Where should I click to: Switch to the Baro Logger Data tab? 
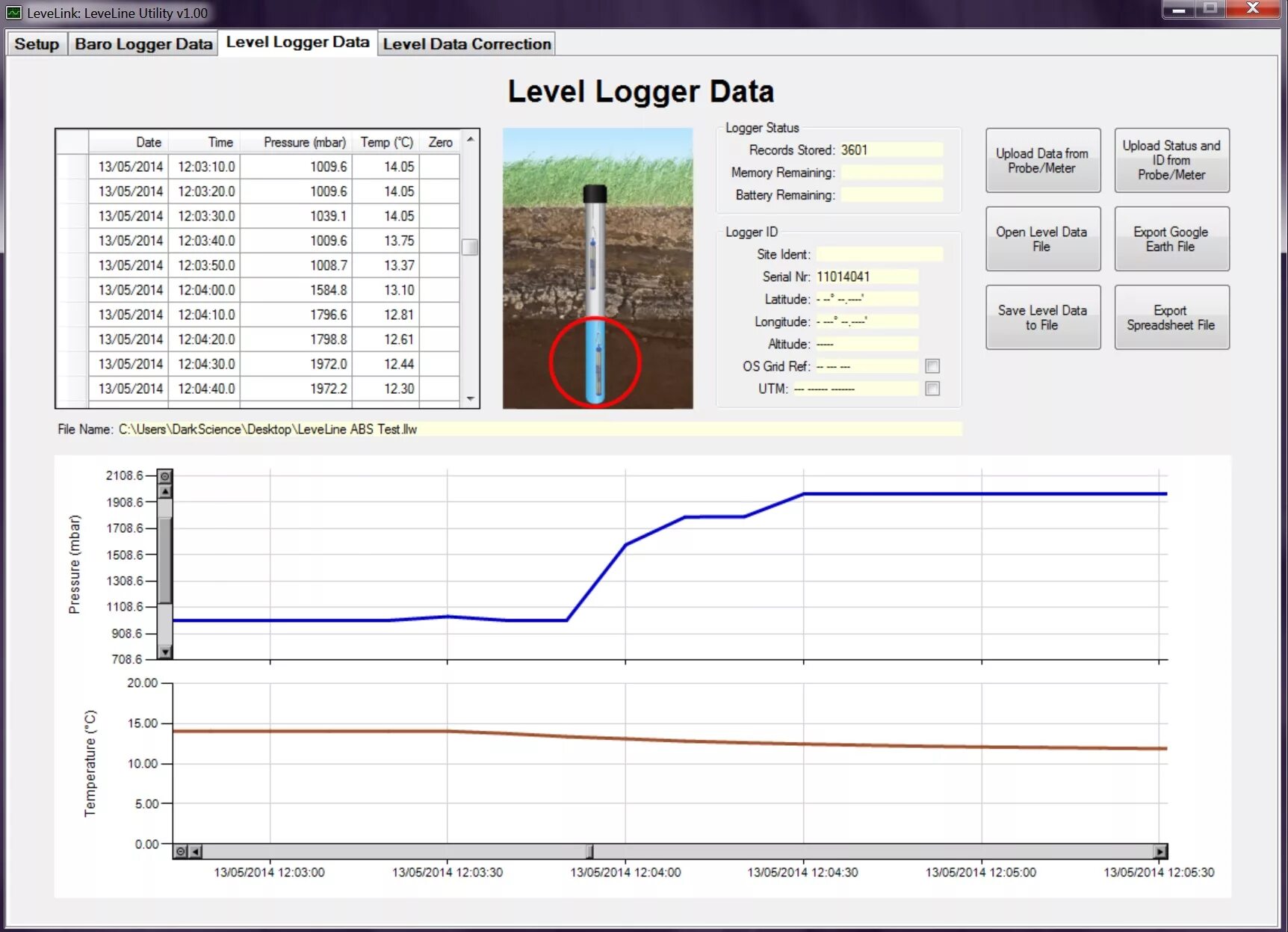[x=143, y=43]
